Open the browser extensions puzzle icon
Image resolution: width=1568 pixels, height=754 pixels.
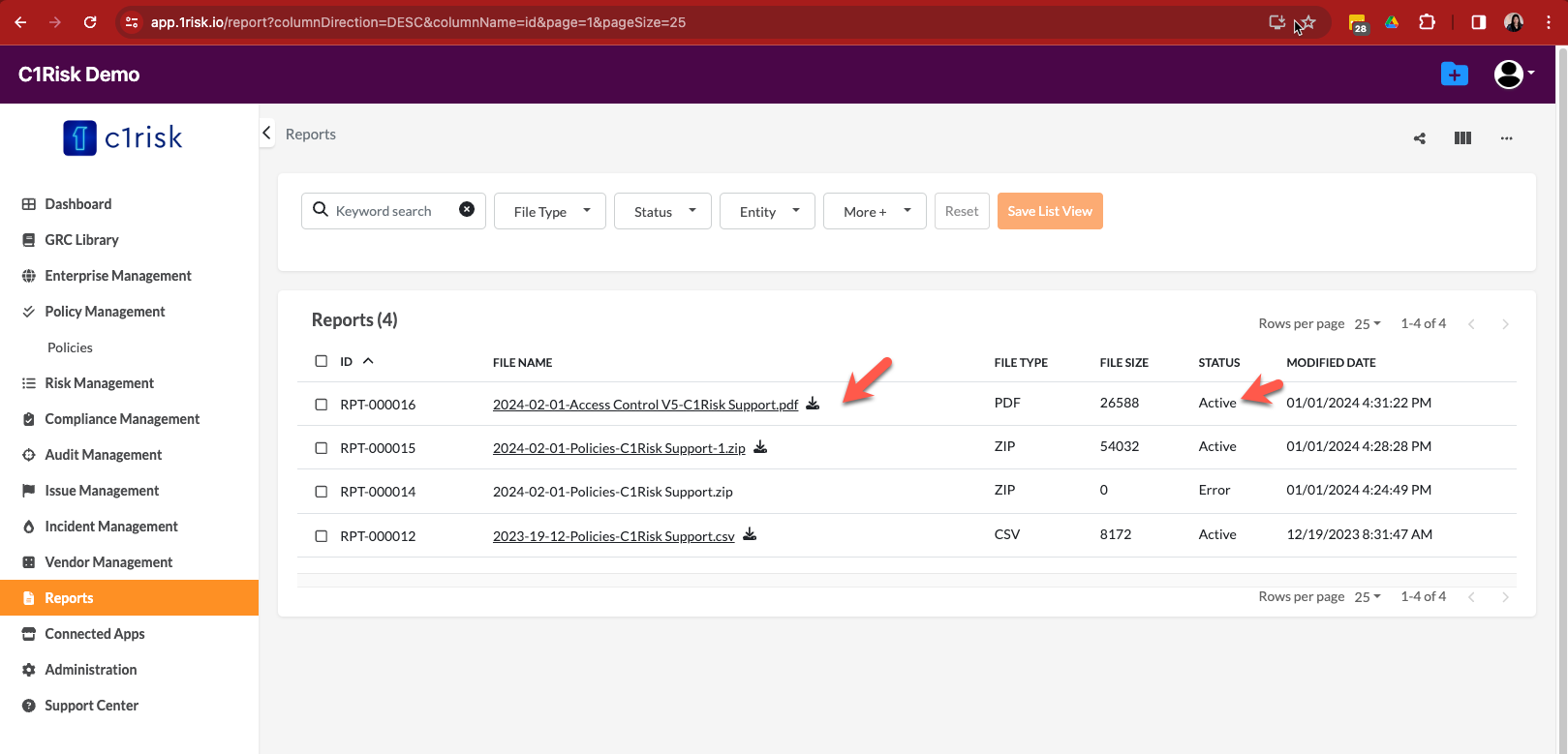[x=1427, y=22]
